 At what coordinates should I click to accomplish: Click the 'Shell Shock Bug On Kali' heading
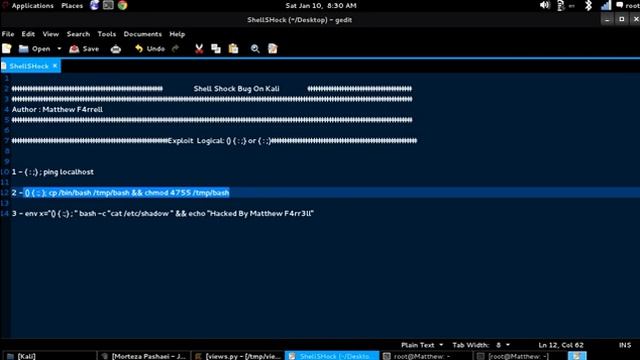(236, 89)
